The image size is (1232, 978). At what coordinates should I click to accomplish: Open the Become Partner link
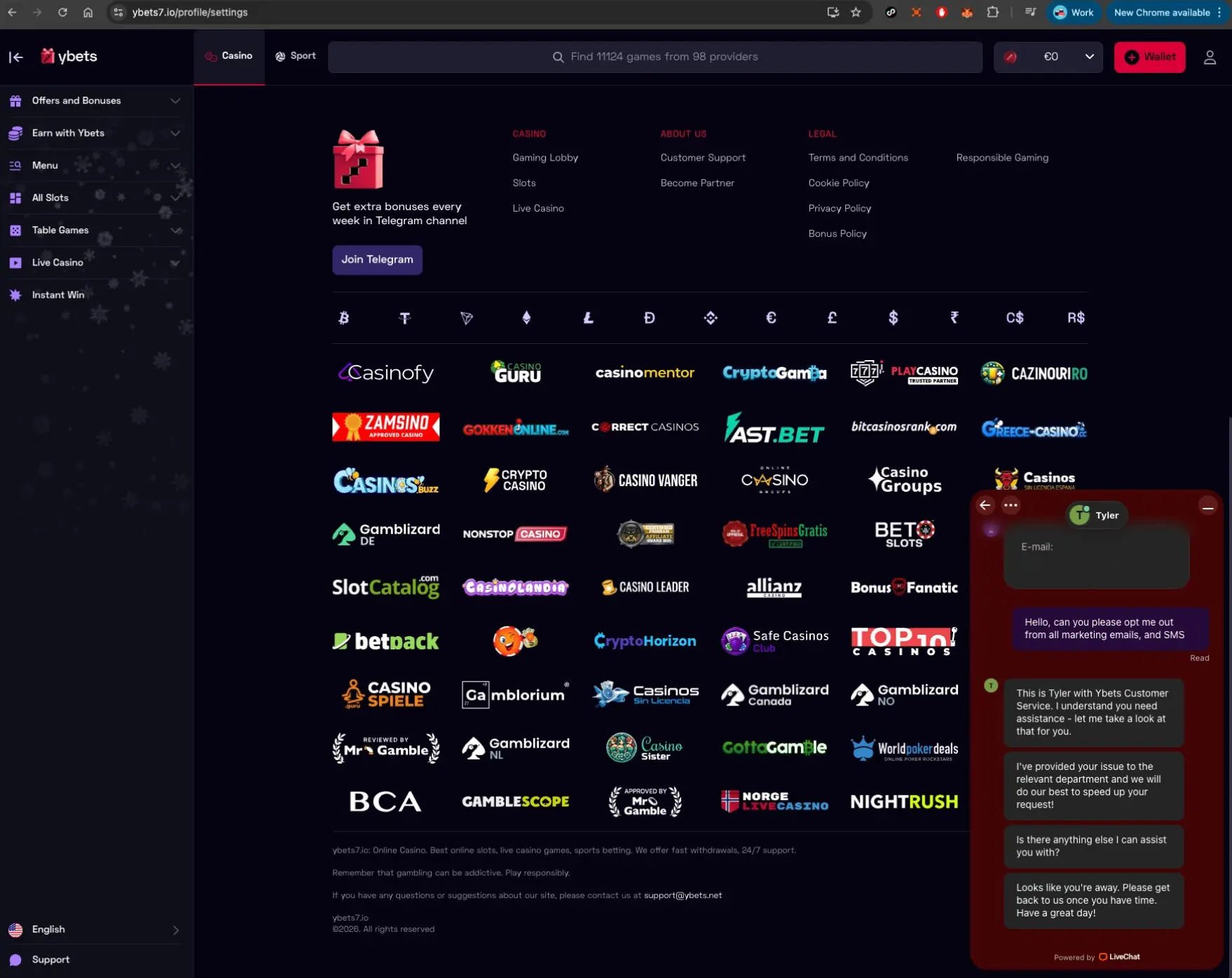point(697,183)
